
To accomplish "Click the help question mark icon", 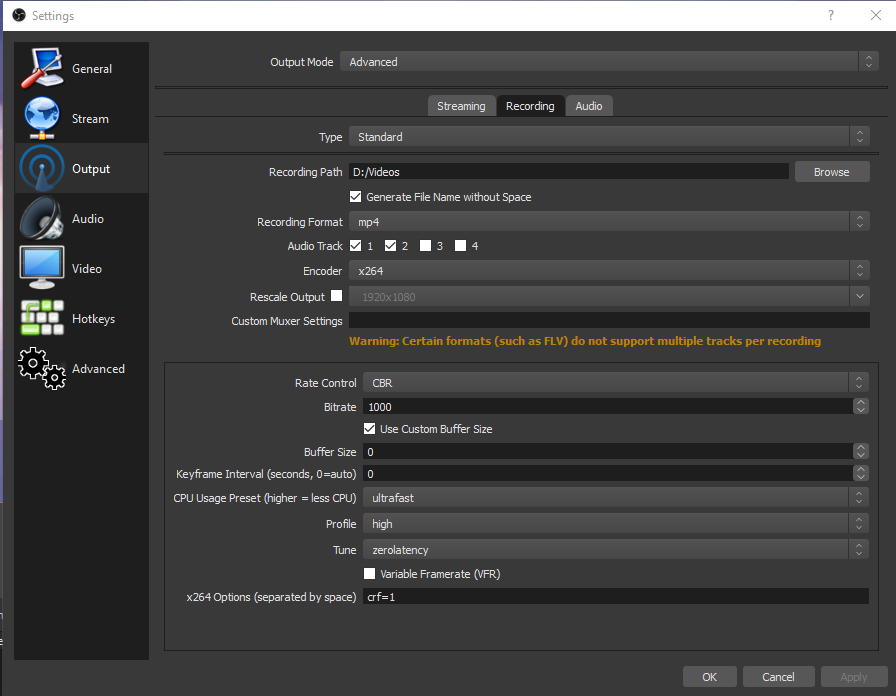I will (x=831, y=15).
